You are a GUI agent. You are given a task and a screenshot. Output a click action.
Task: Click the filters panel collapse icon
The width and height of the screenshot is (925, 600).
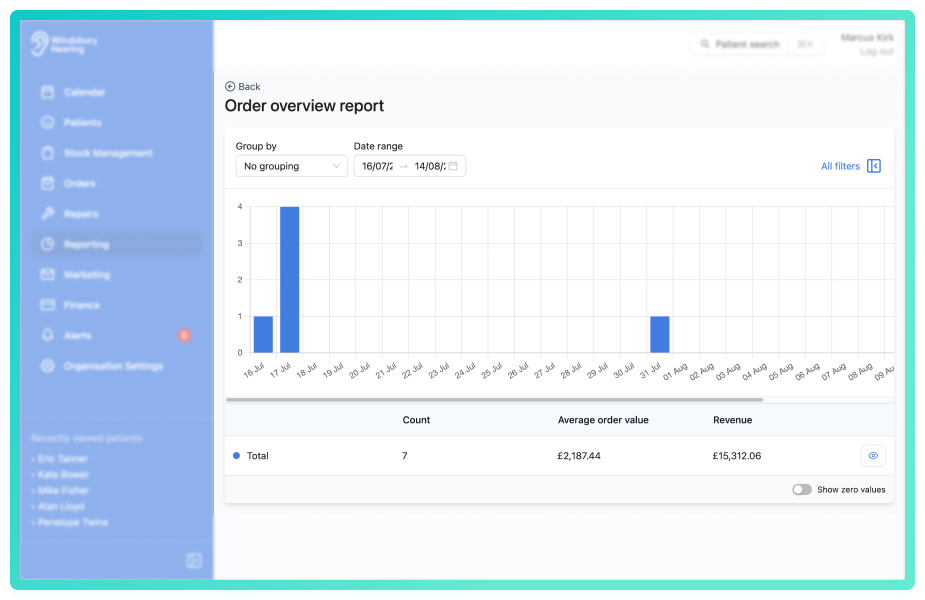tap(874, 166)
